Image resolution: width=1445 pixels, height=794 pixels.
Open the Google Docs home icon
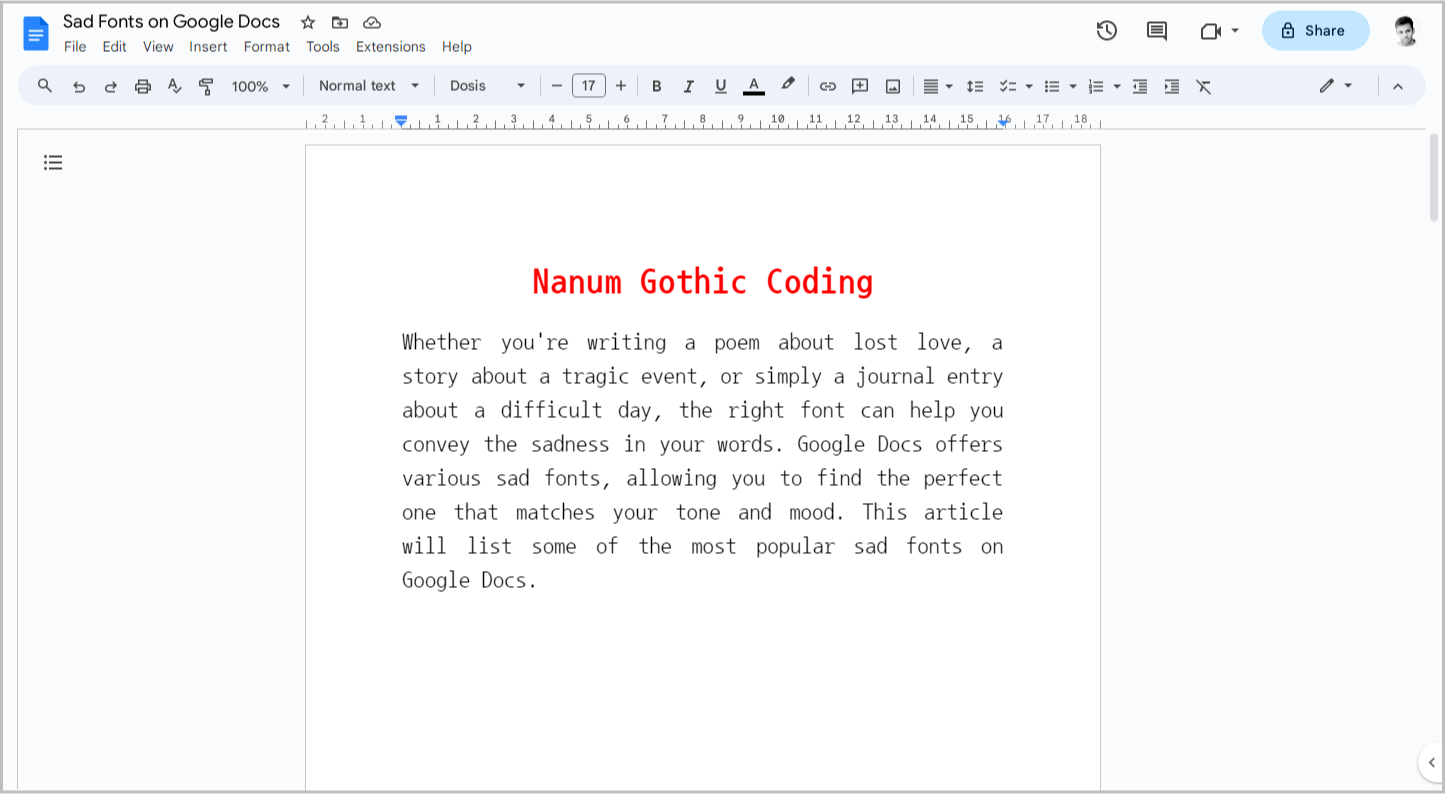tap(36, 33)
